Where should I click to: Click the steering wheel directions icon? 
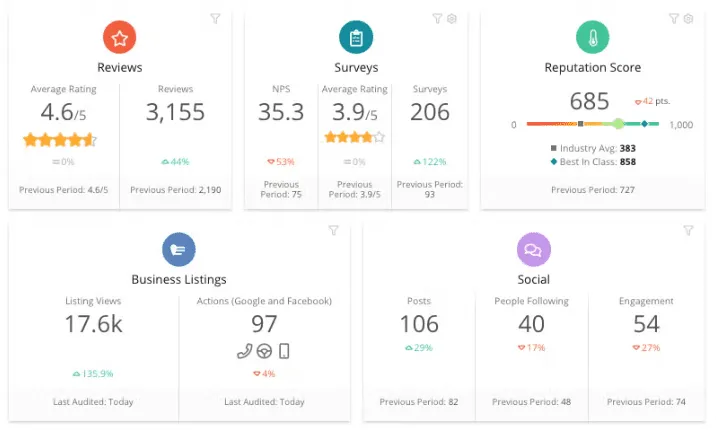[x=264, y=351]
